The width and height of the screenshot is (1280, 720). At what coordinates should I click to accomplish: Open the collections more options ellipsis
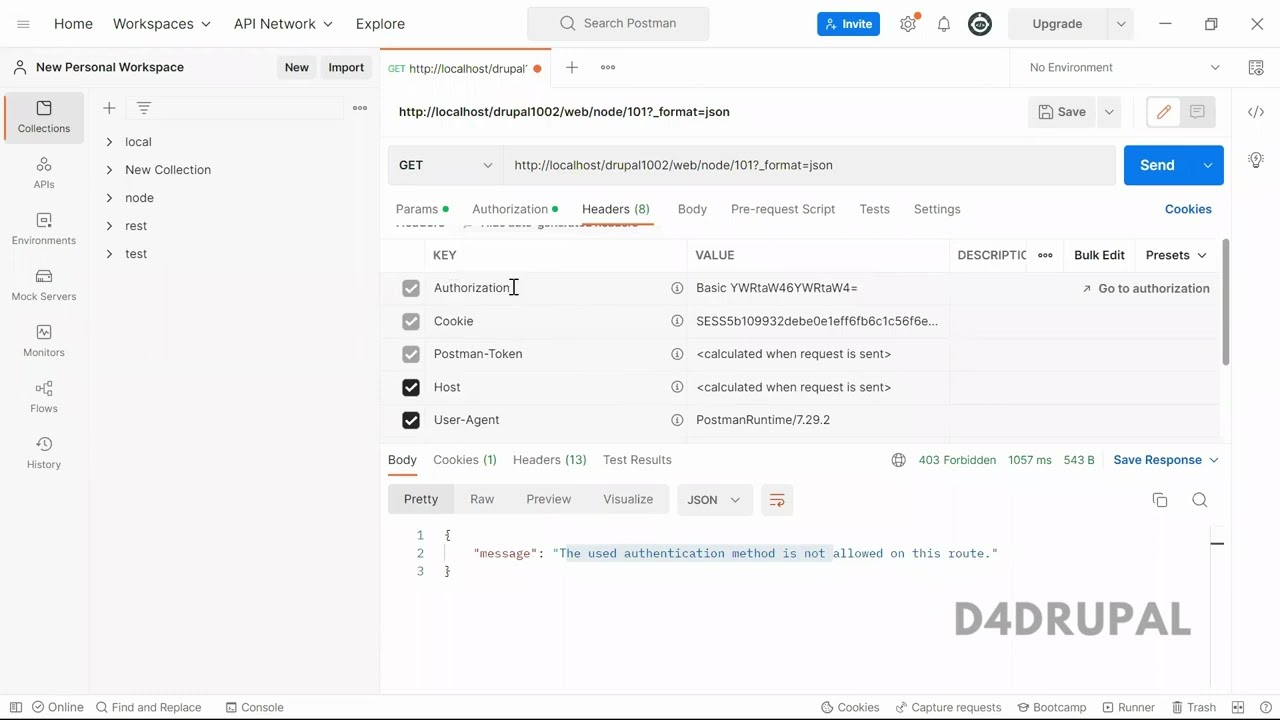click(360, 108)
